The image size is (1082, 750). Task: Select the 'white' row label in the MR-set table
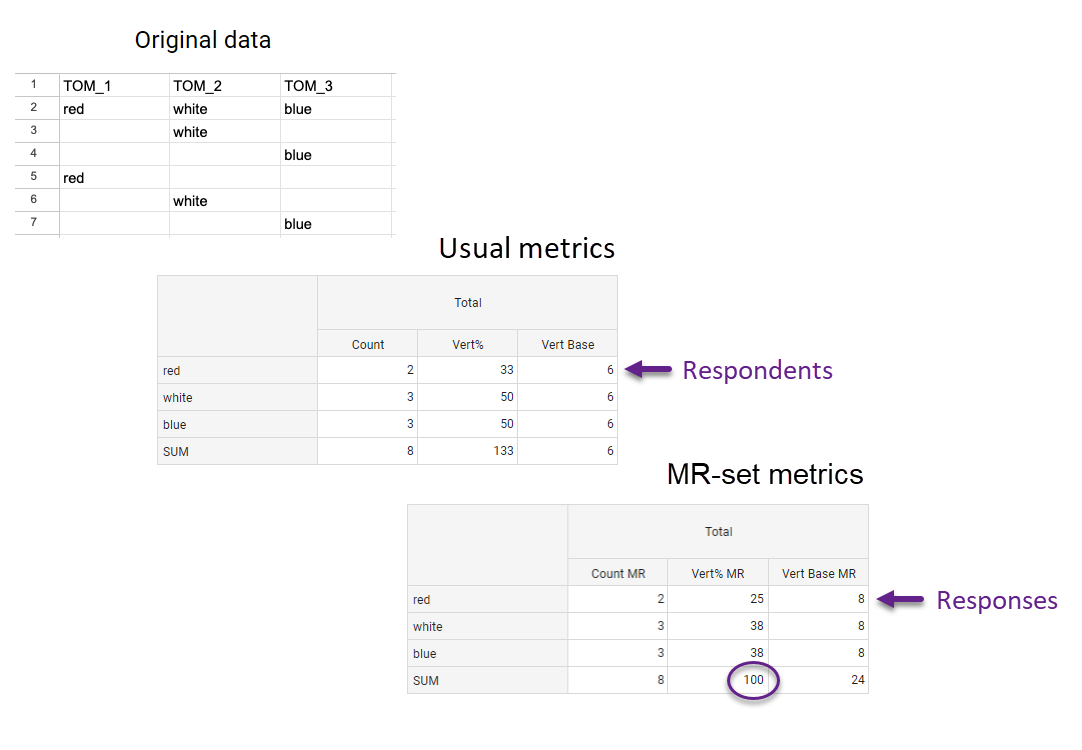(x=428, y=627)
